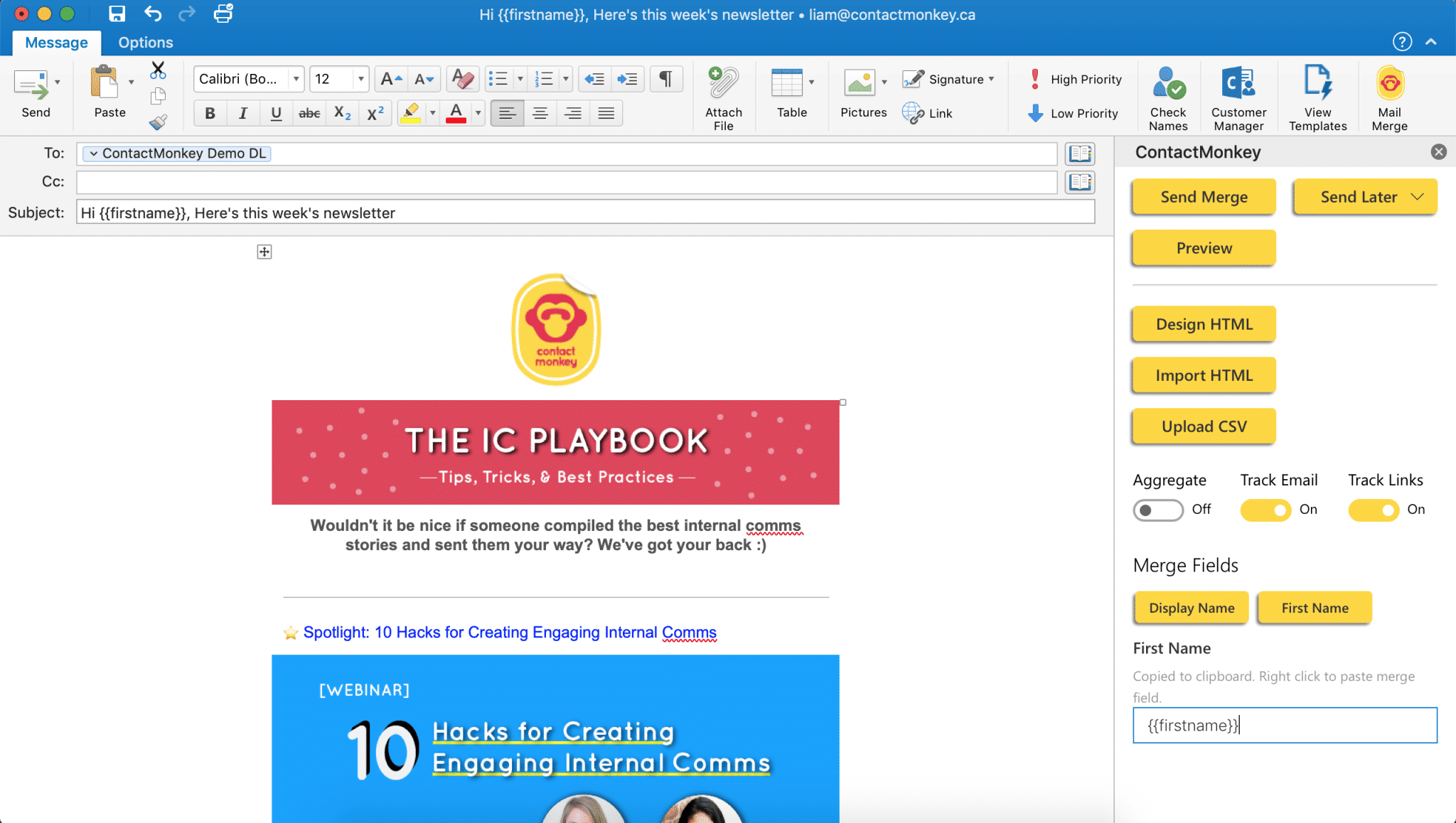1456x823 pixels.
Task: Decrease indent level
Action: point(594,79)
